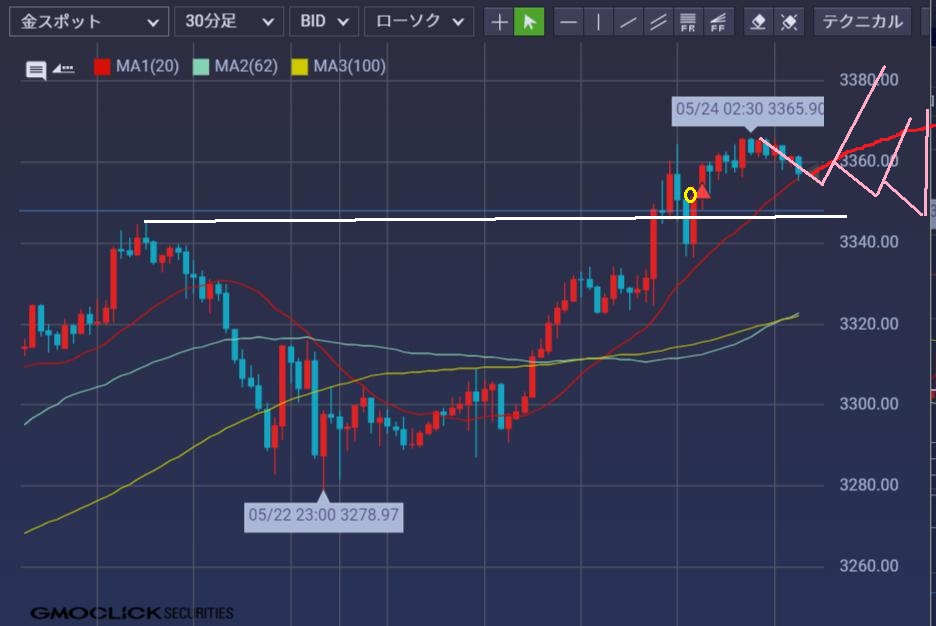Click the MA2(62) legend label
This screenshot has height=626, width=936.
pos(246,66)
